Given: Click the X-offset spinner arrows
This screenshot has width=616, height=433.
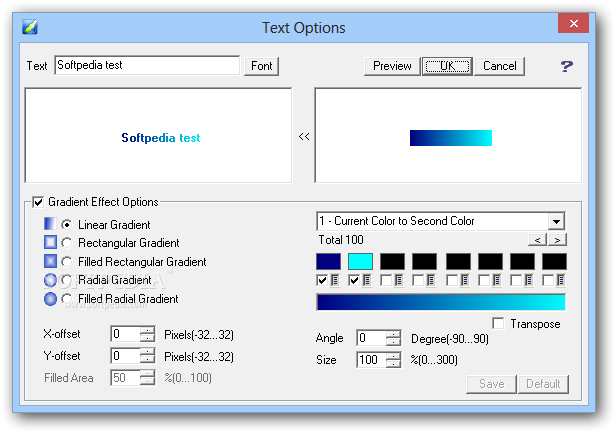Looking at the screenshot, I should 147,334.
